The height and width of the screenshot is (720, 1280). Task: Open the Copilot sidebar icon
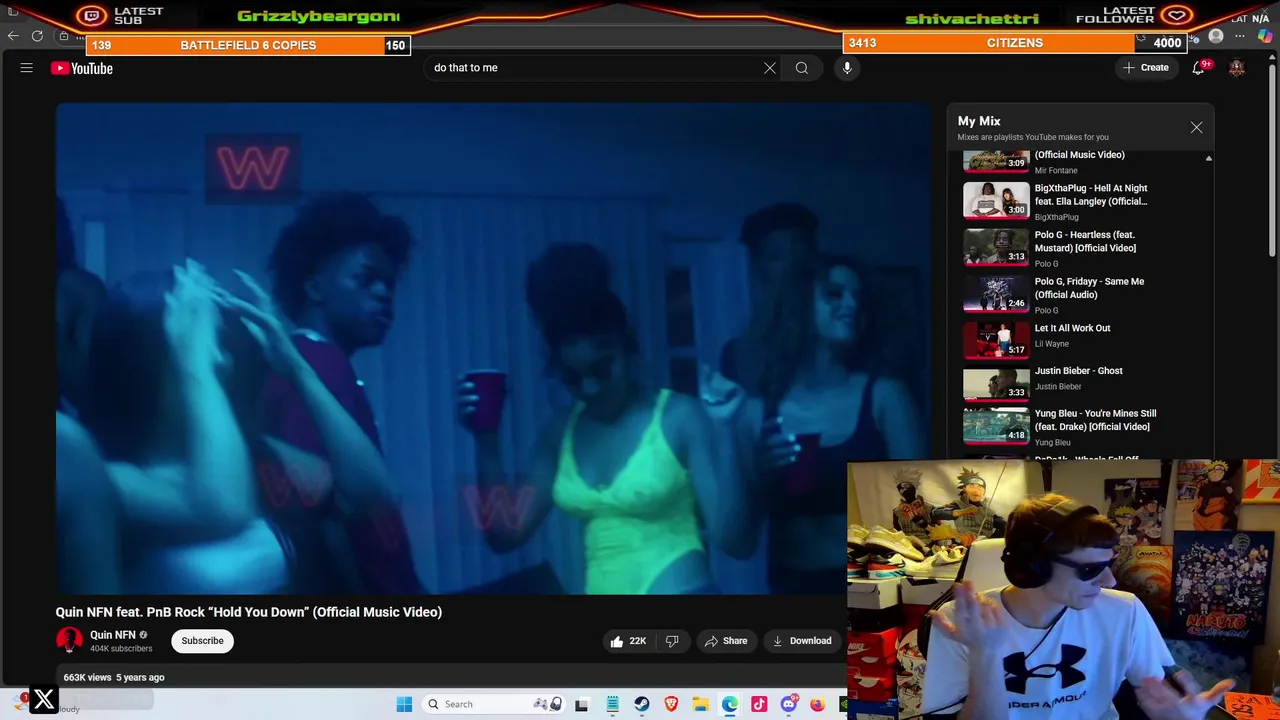(1265, 37)
